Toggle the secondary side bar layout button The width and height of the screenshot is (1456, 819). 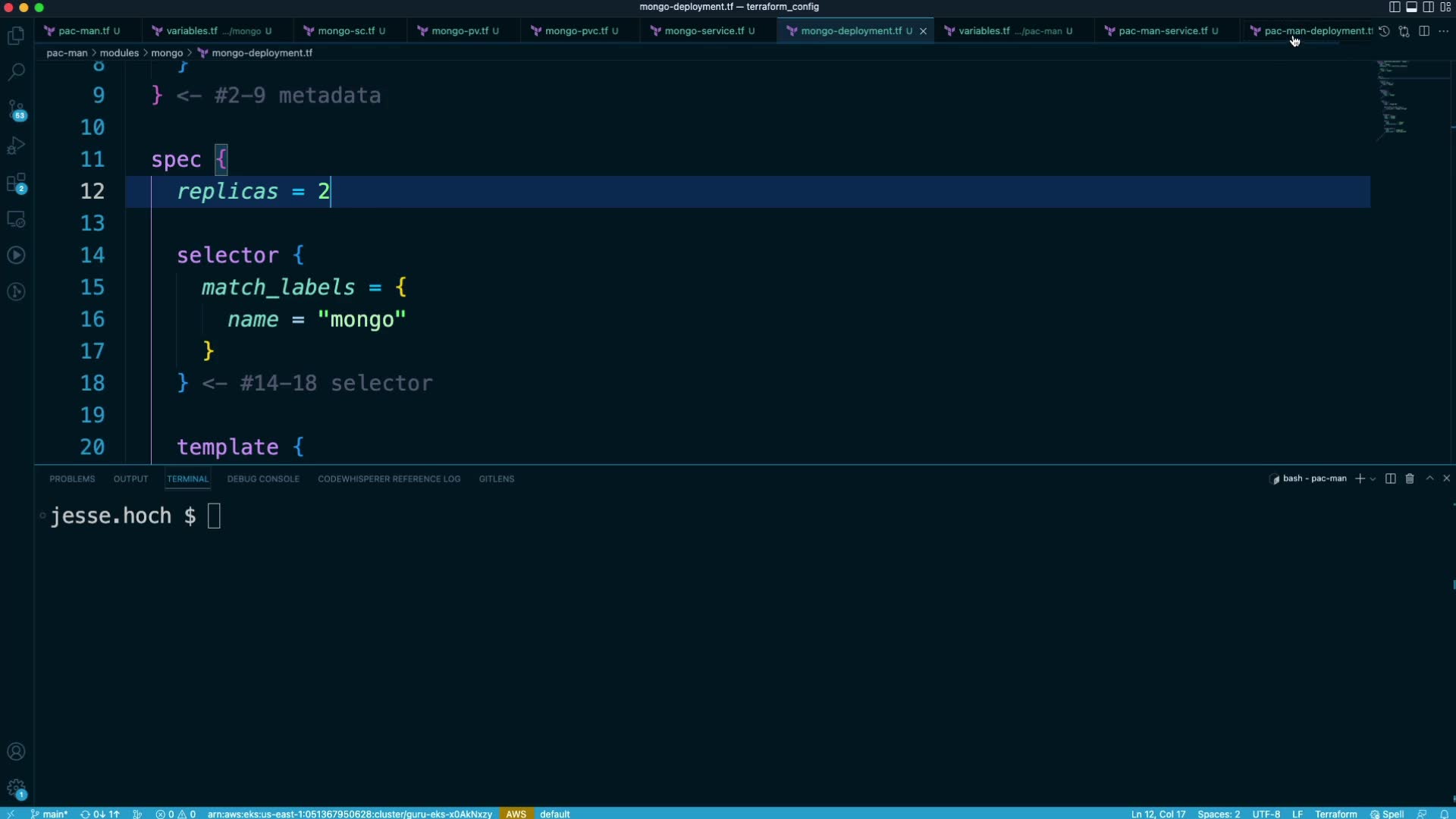[x=1428, y=7]
